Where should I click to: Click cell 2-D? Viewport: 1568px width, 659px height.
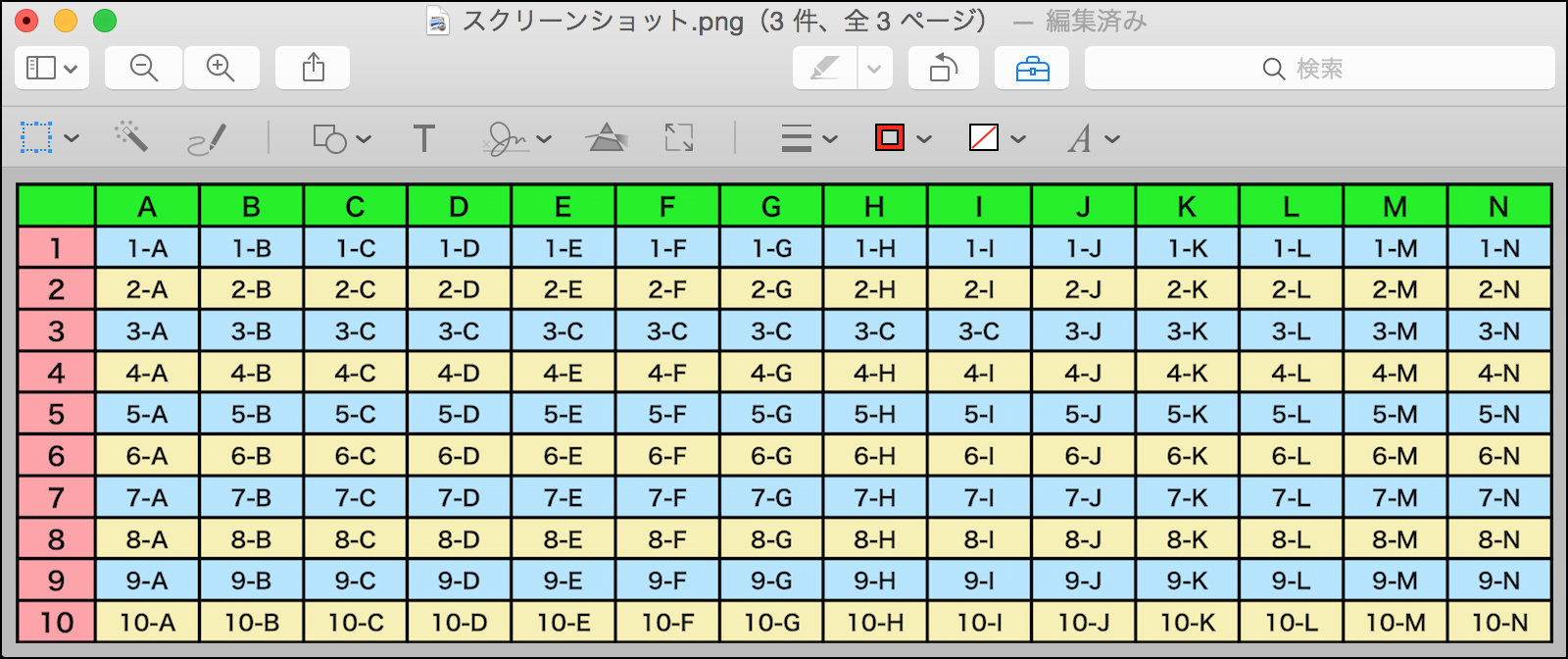click(x=459, y=289)
